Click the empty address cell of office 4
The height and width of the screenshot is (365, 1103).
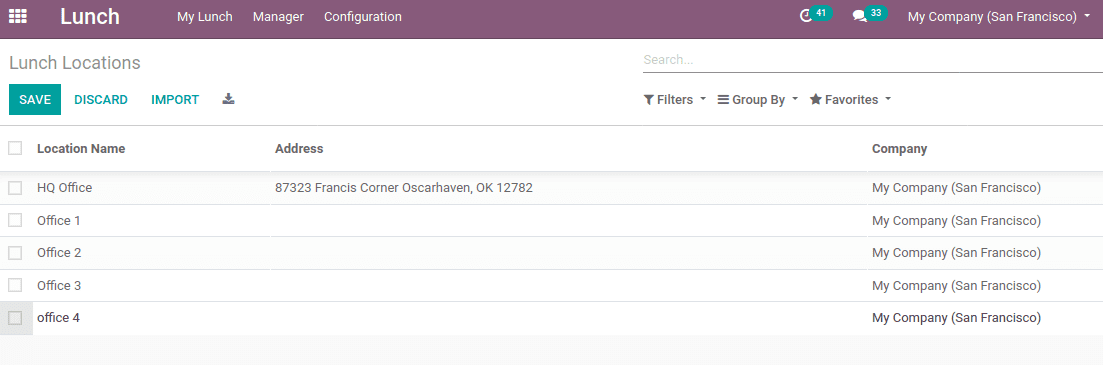(569, 318)
